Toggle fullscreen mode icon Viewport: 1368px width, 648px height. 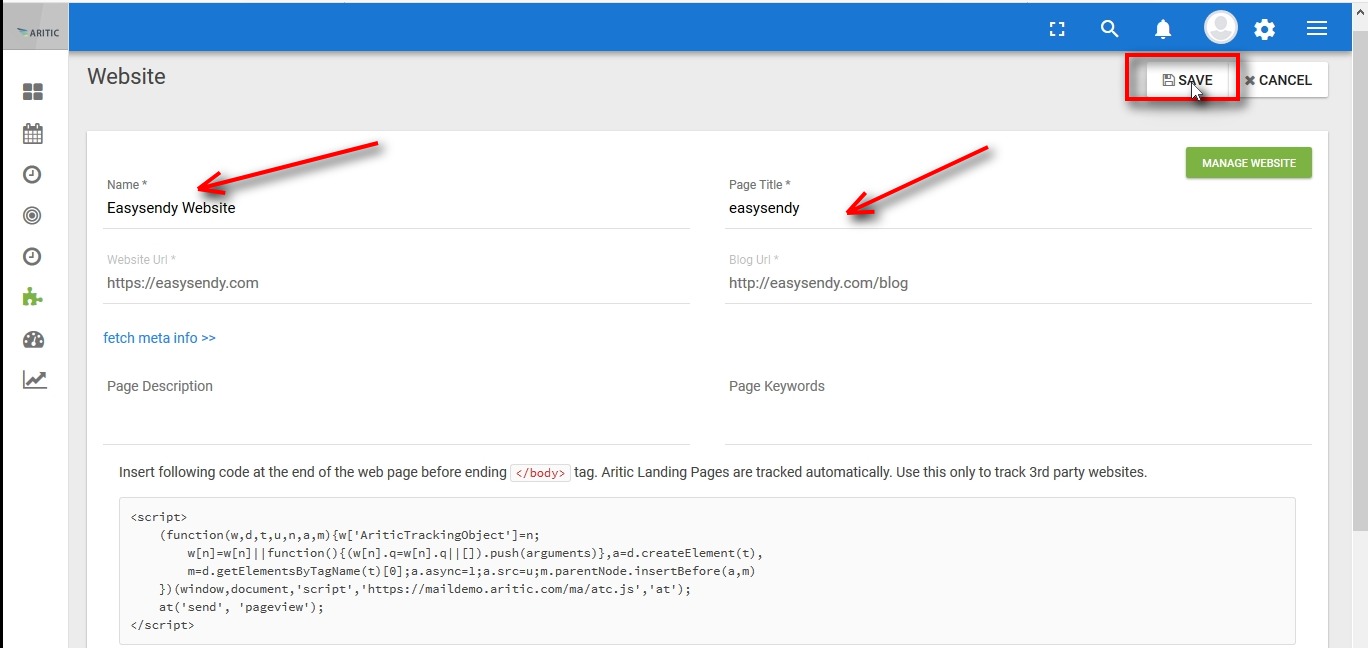[x=1057, y=29]
